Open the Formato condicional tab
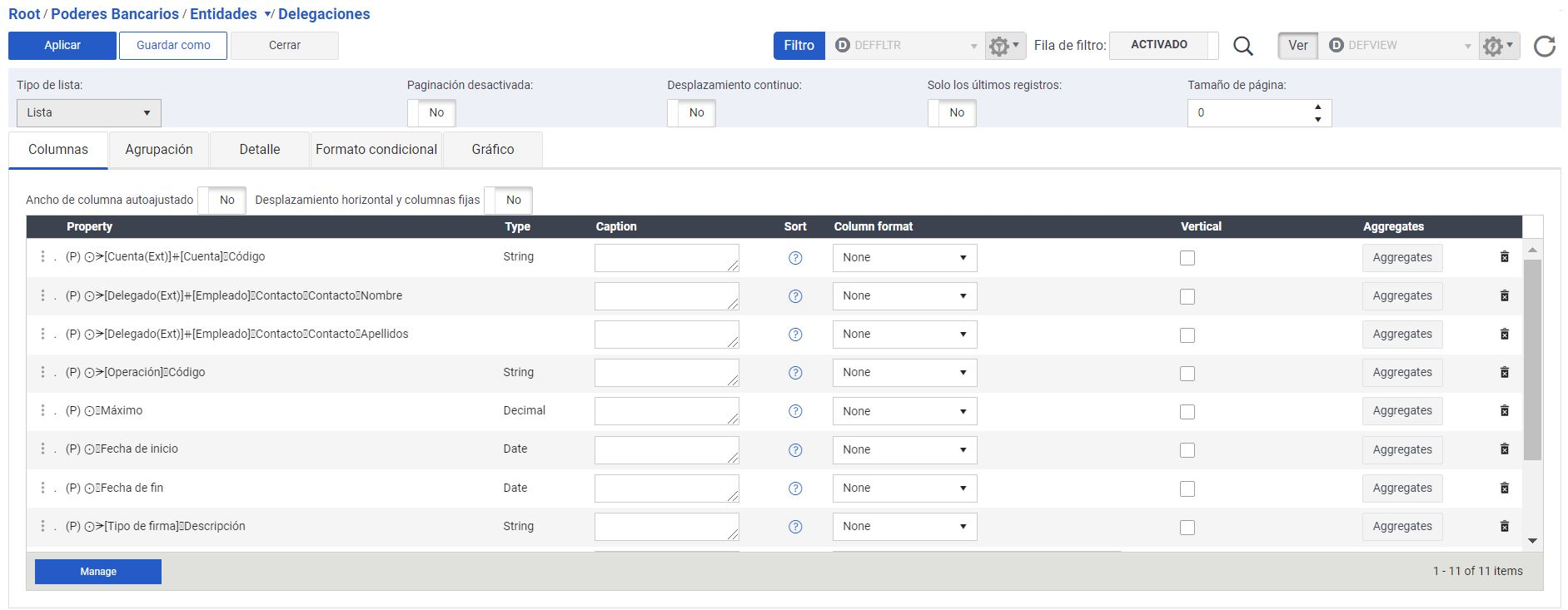The height and width of the screenshot is (610, 1568). (x=376, y=150)
